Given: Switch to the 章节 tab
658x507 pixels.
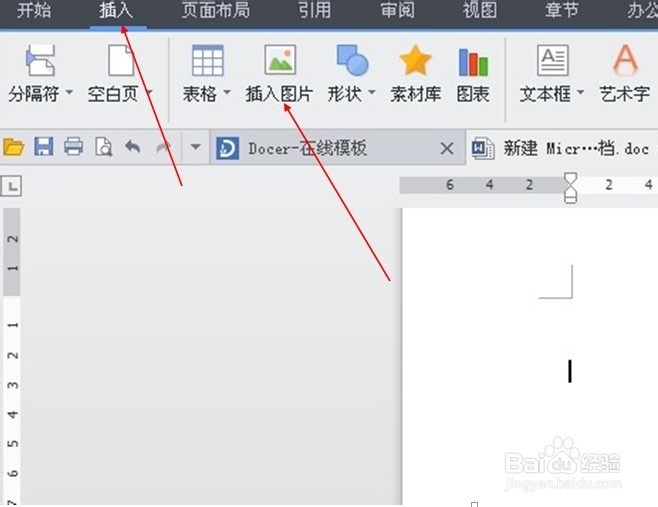Looking at the screenshot, I should (562, 10).
